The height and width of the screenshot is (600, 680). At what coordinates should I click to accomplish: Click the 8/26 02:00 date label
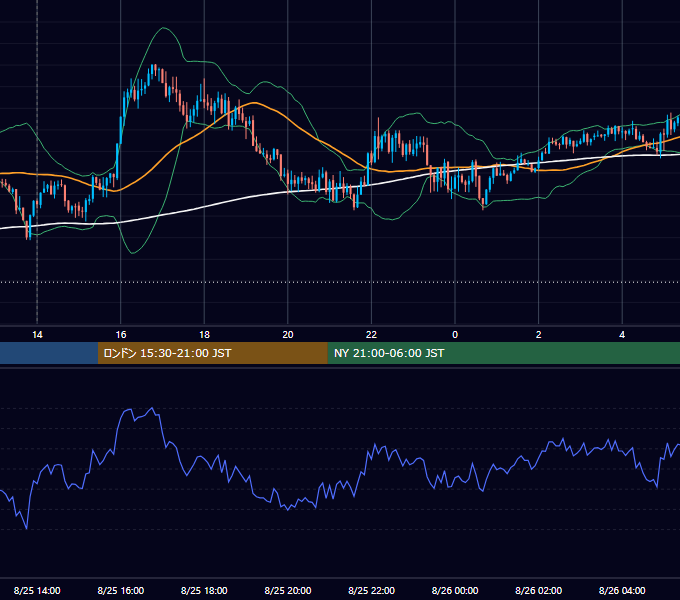539,590
